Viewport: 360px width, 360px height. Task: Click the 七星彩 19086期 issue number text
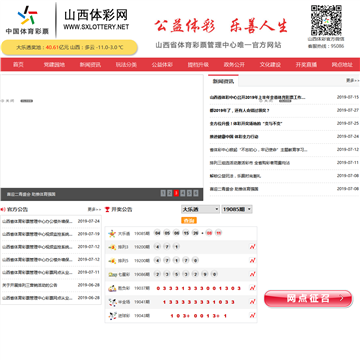pos(142,274)
